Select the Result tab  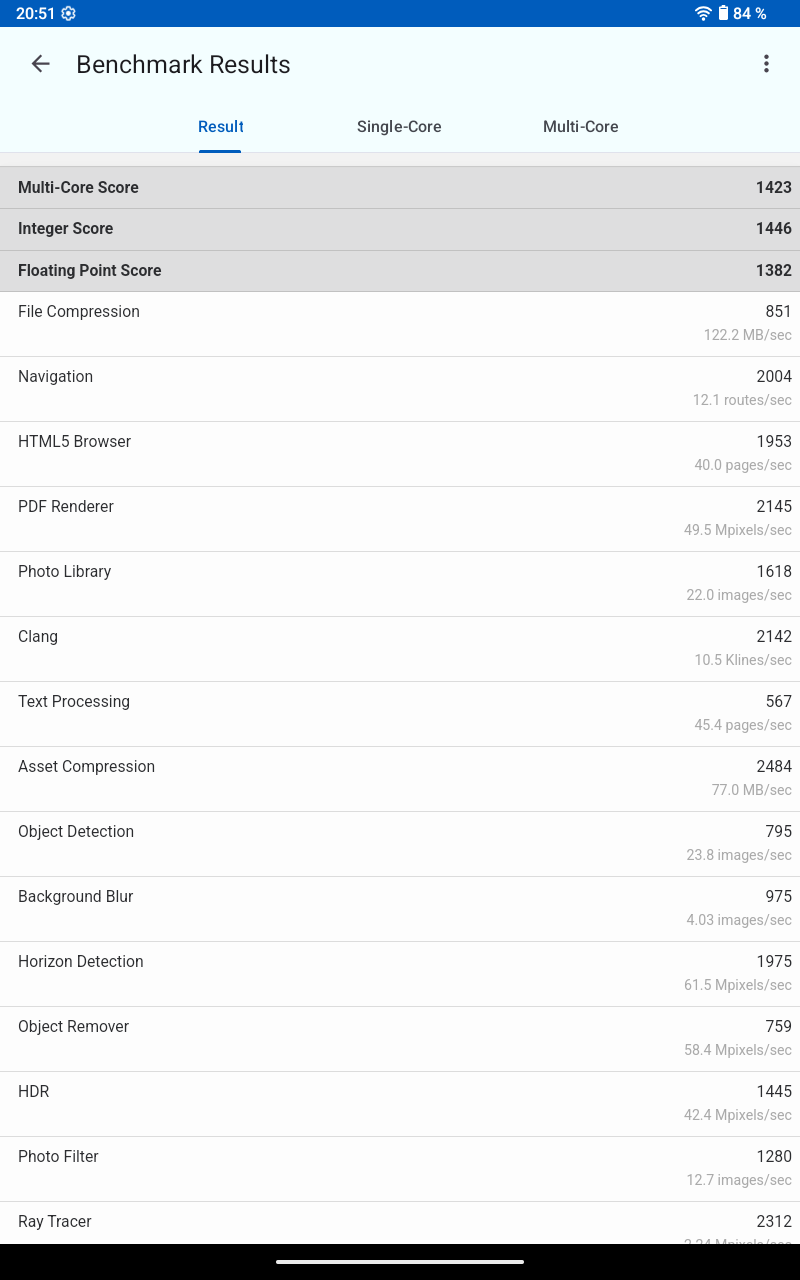(220, 127)
